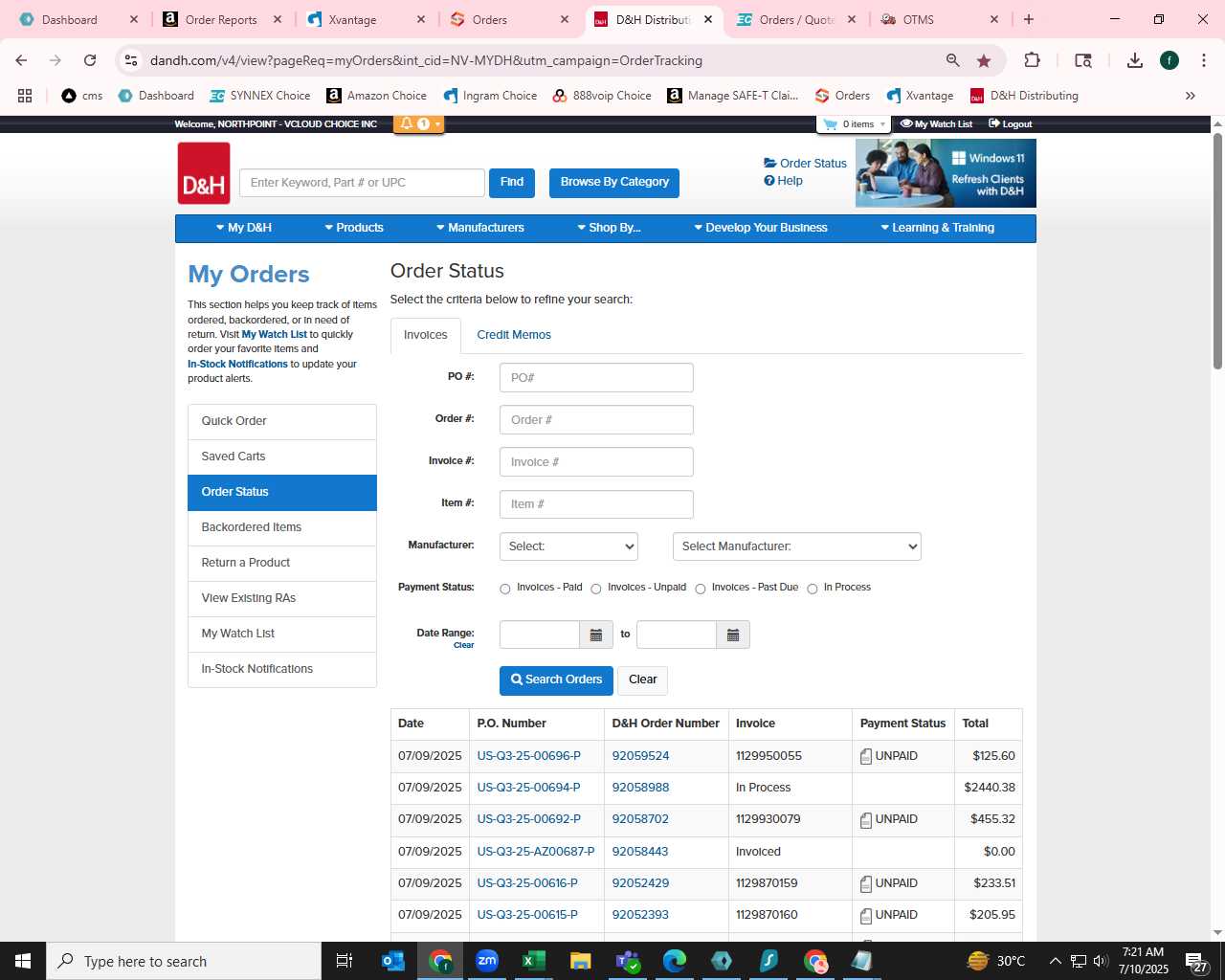Screen dimensions: 1225x980
Task: Open View Existing RAs in sidebar
Action: 282,598
